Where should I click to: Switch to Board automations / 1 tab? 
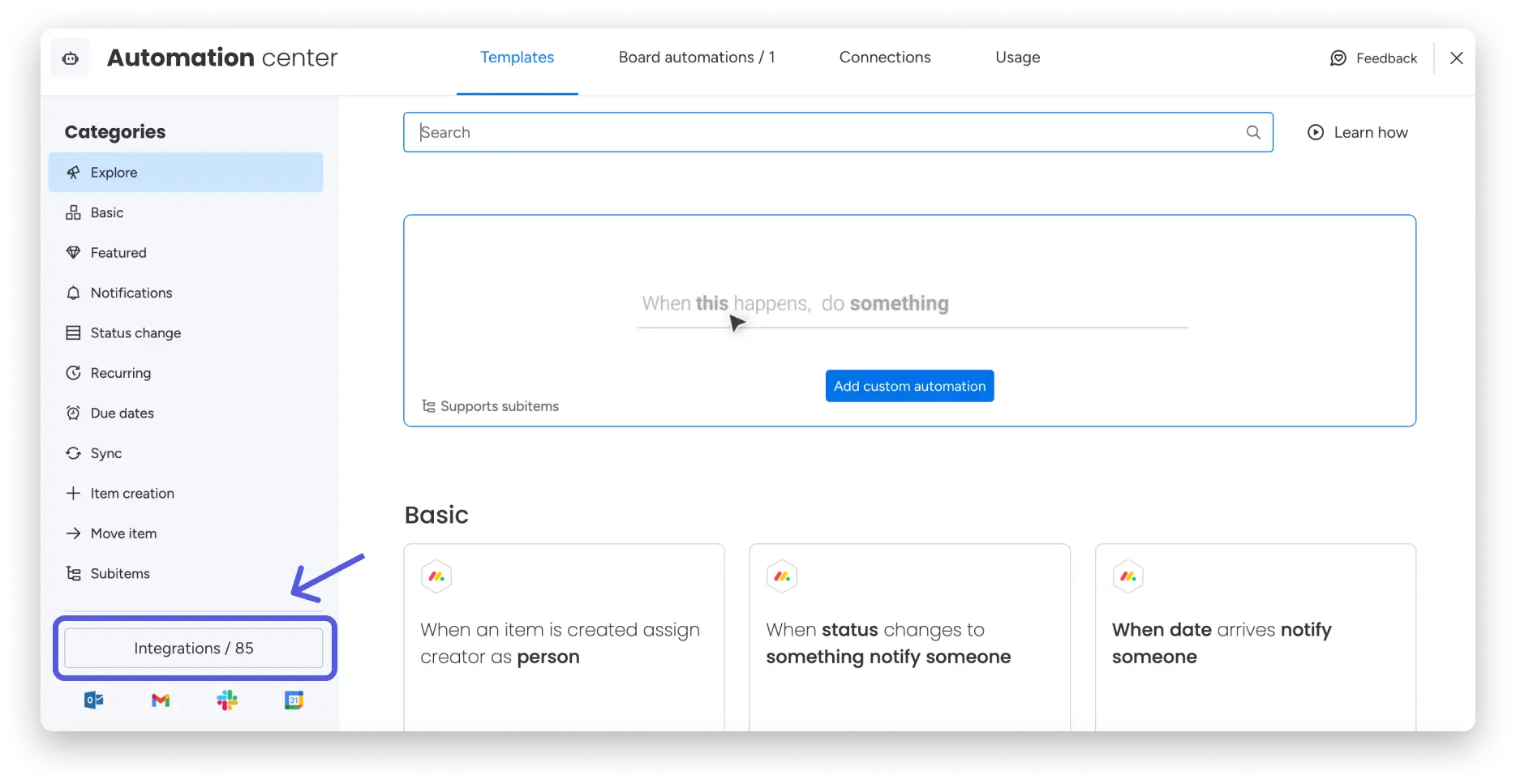click(697, 58)
